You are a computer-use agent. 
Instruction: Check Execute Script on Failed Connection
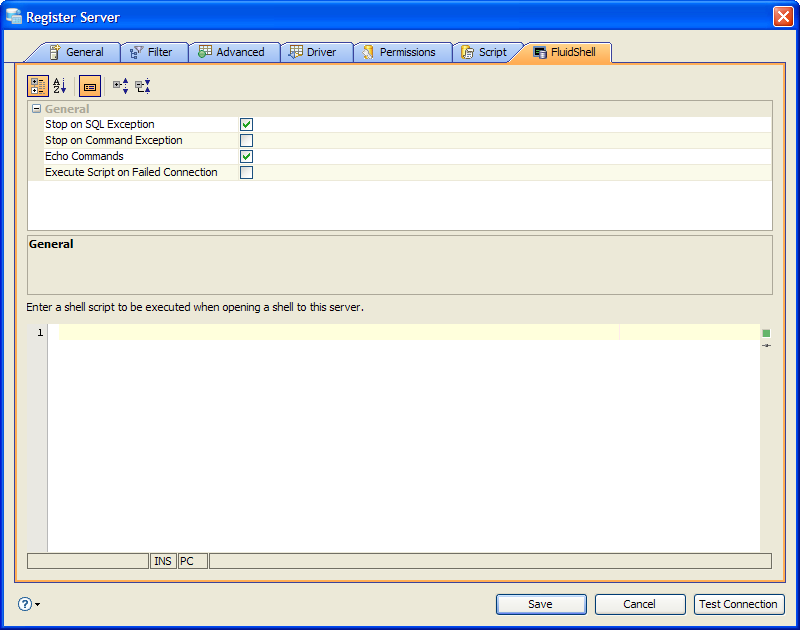[246, 172]
